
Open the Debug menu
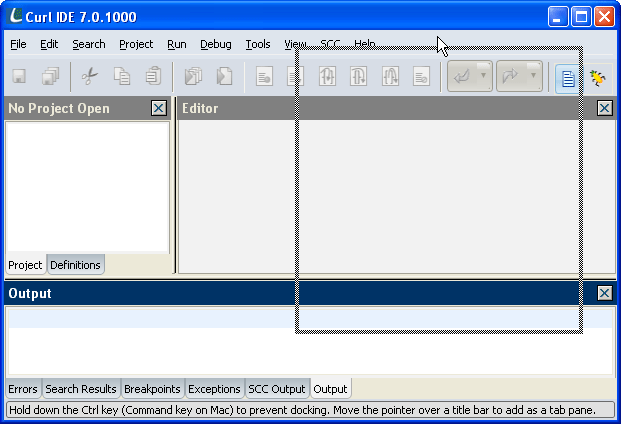click(x=215, y=44)
